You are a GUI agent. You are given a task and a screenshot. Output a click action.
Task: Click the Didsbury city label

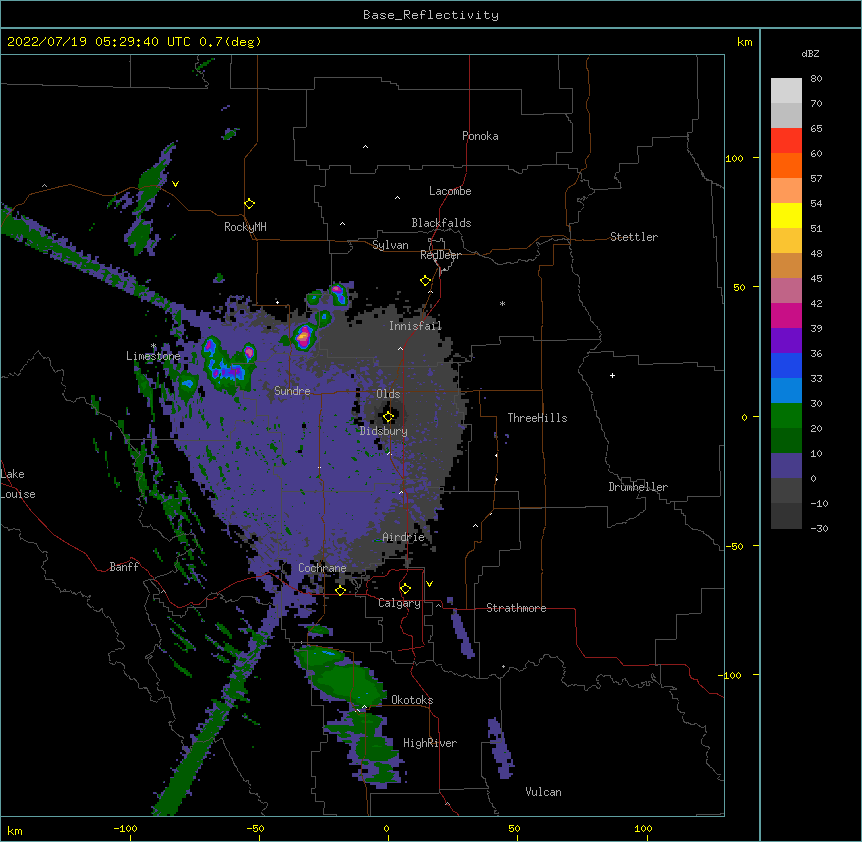coord(384,431)
